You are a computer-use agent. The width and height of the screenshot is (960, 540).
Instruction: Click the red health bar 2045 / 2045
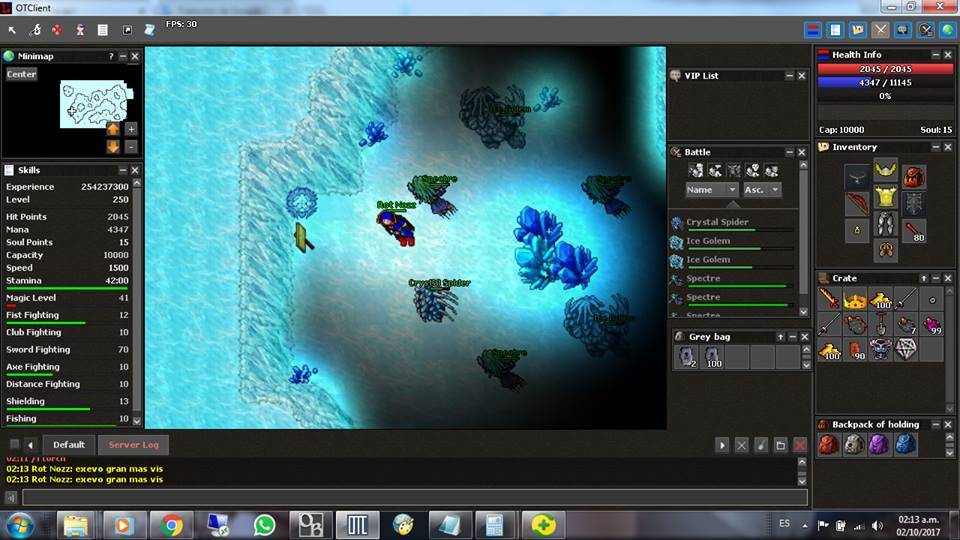[x=885, y=70]
